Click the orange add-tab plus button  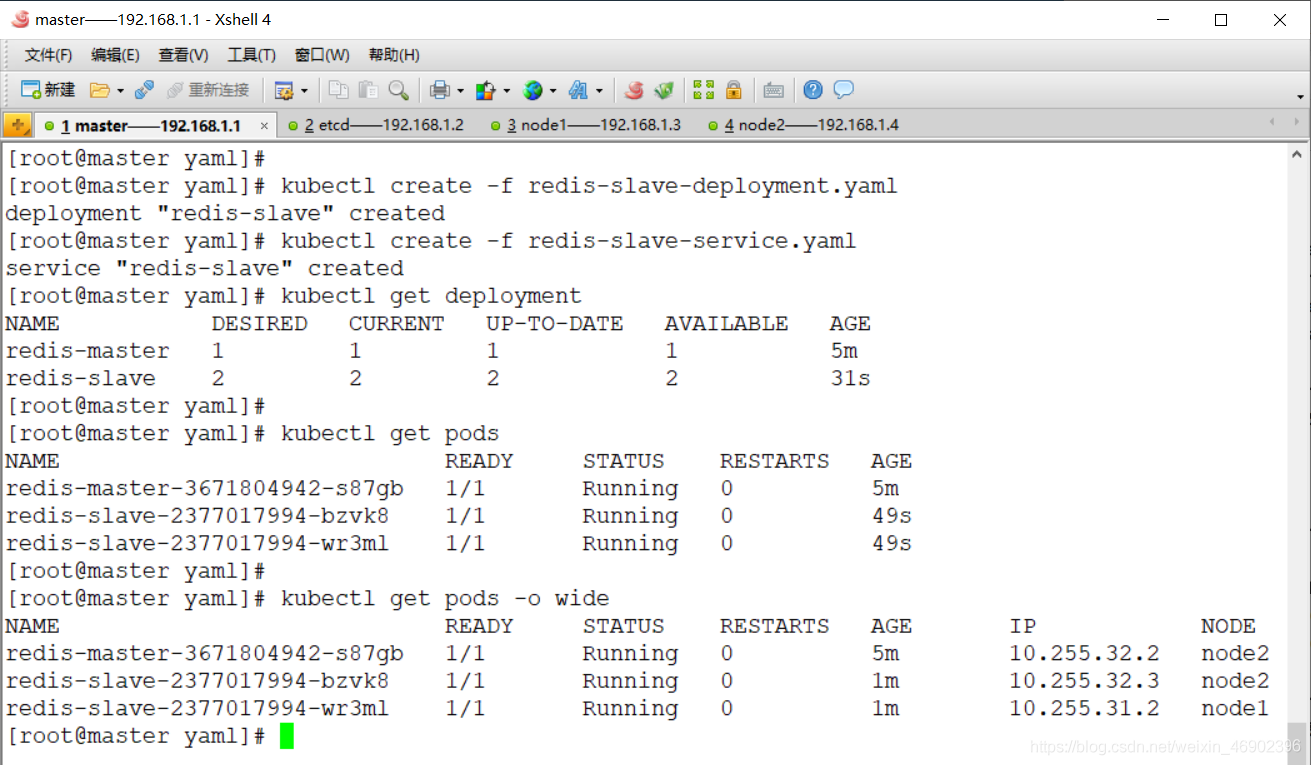click(17, 125)
